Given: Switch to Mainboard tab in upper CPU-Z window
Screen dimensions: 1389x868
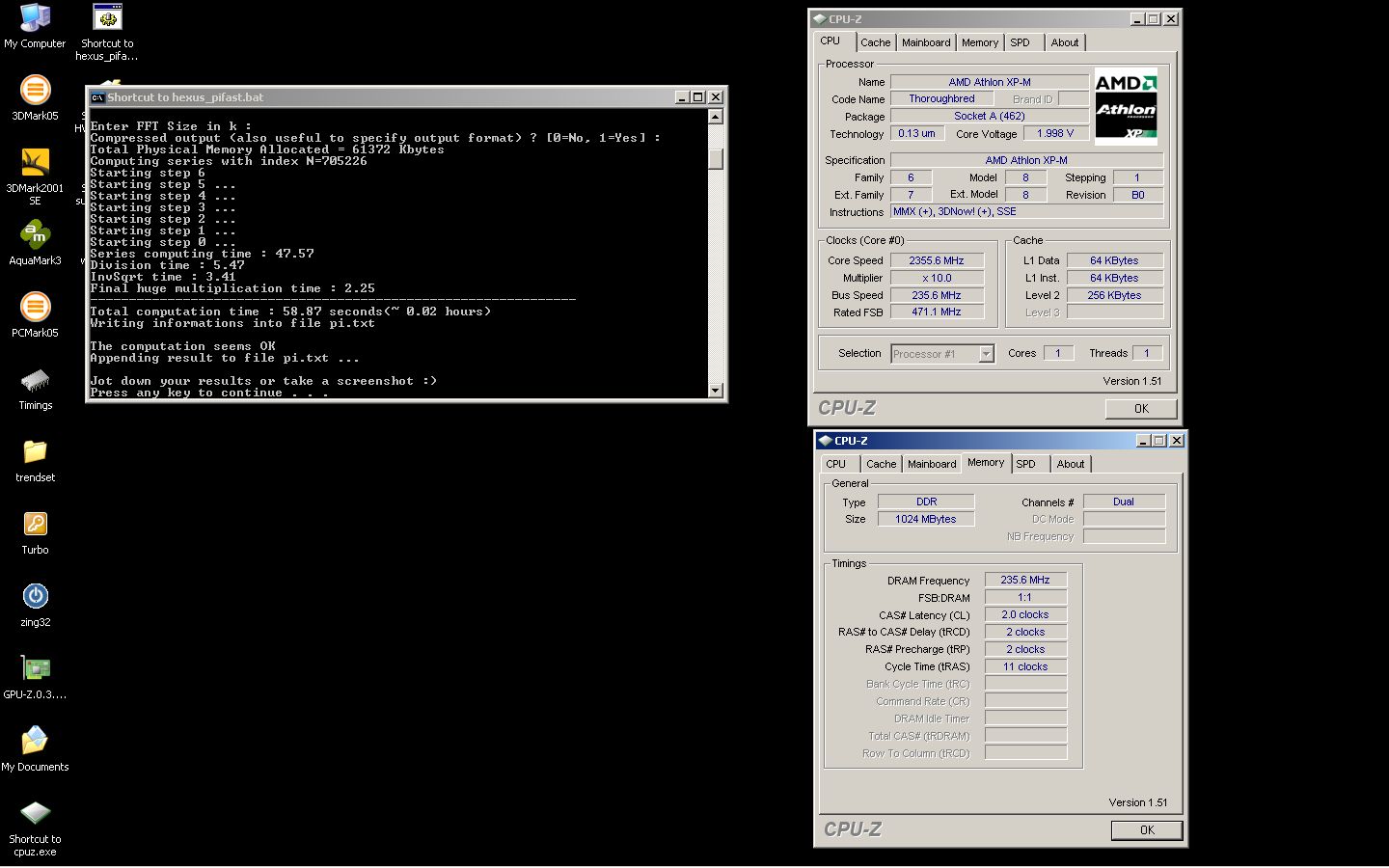Looking at the screenshot, I should click(926, 42).
